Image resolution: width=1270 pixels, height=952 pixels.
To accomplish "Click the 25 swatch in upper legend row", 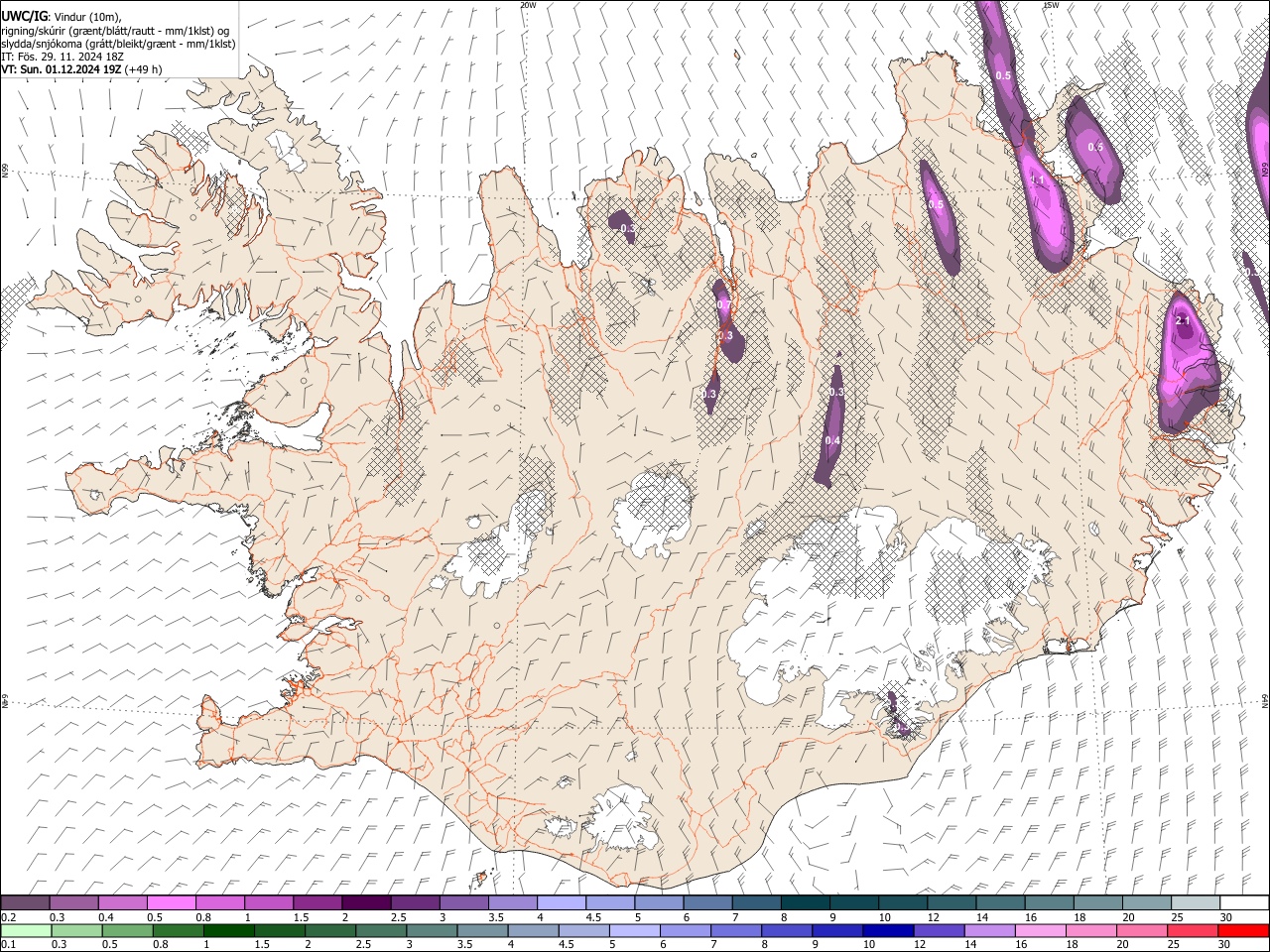I will tap(1195, 903).
